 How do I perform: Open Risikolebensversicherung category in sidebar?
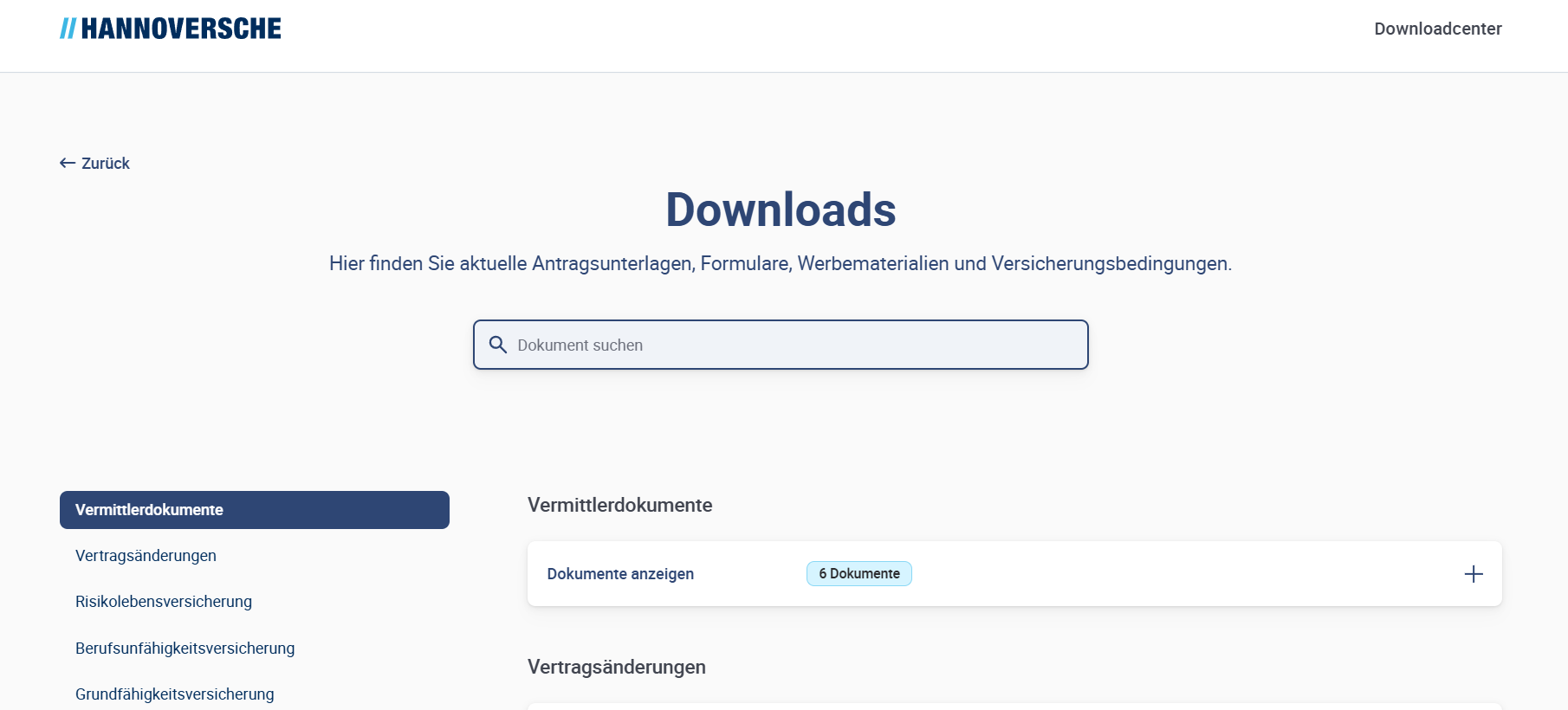[x=164, y=602]
